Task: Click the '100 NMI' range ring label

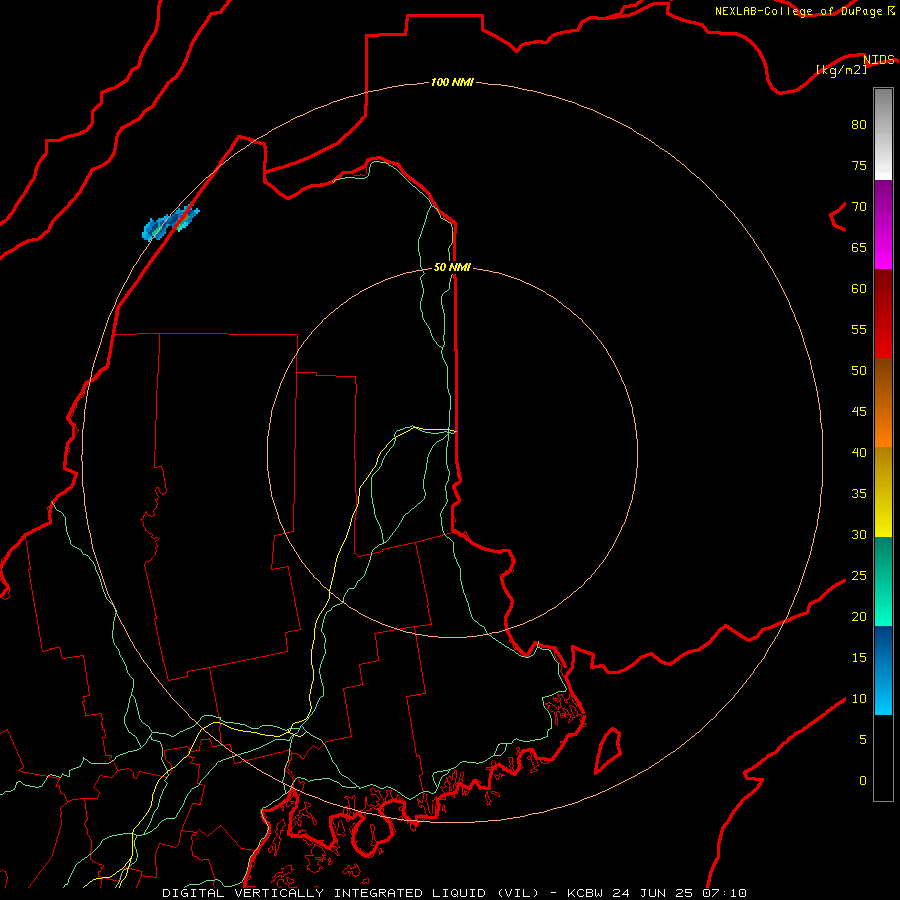Action: point(452,82)
